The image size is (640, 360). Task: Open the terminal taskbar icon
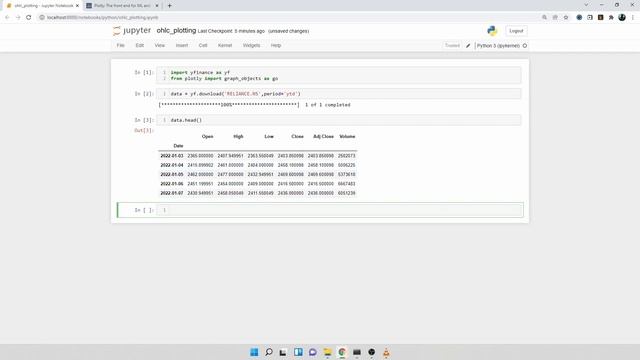click(x=357, y=352)
